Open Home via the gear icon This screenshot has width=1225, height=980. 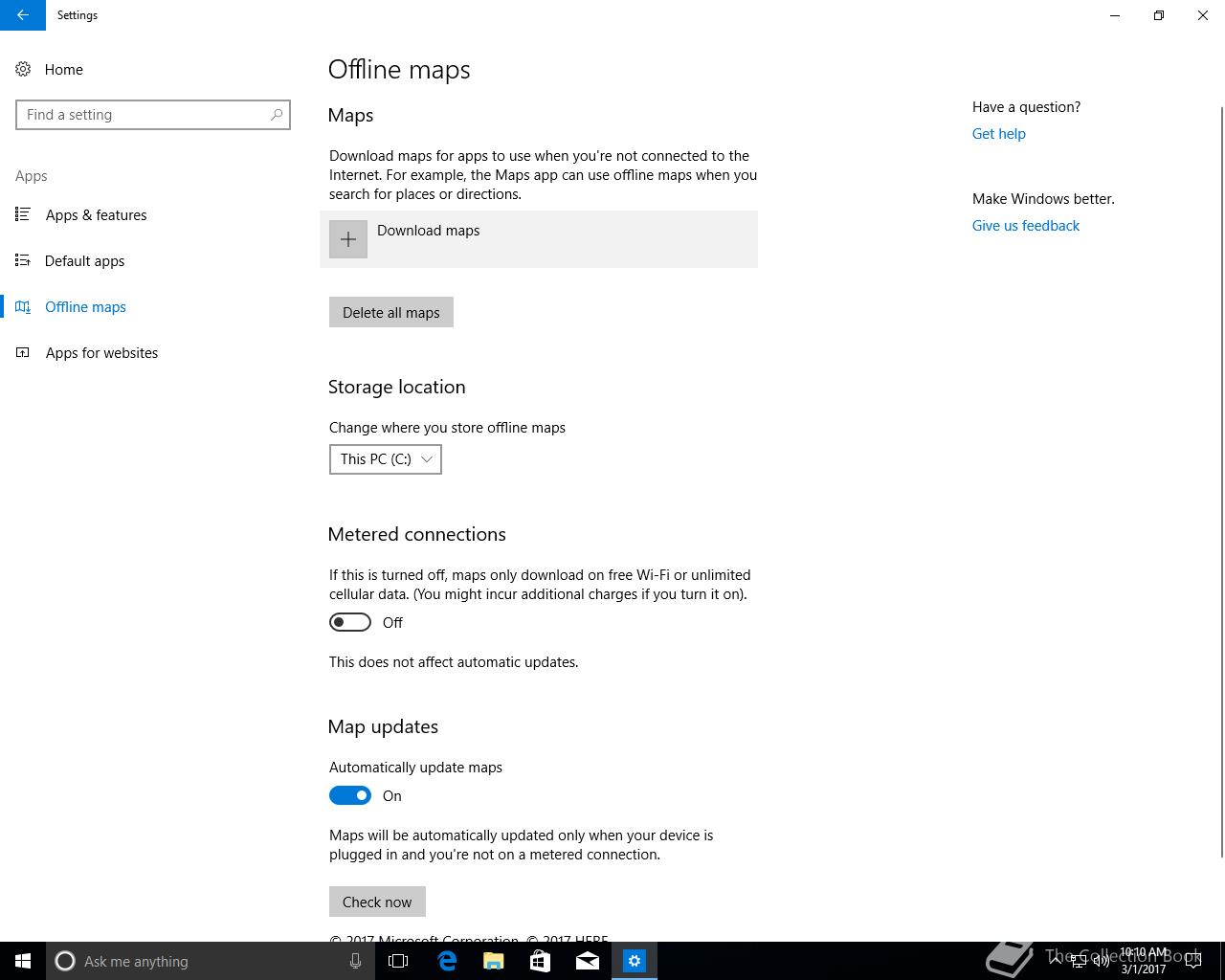[23, 69]
